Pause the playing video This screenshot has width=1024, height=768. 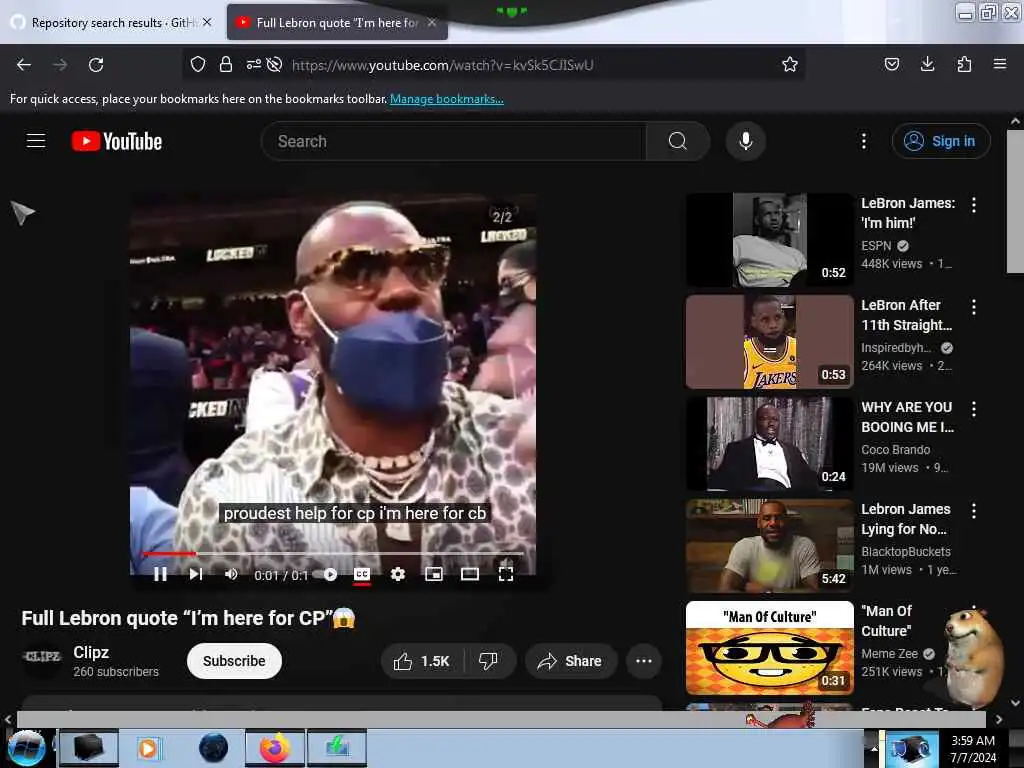160,574
